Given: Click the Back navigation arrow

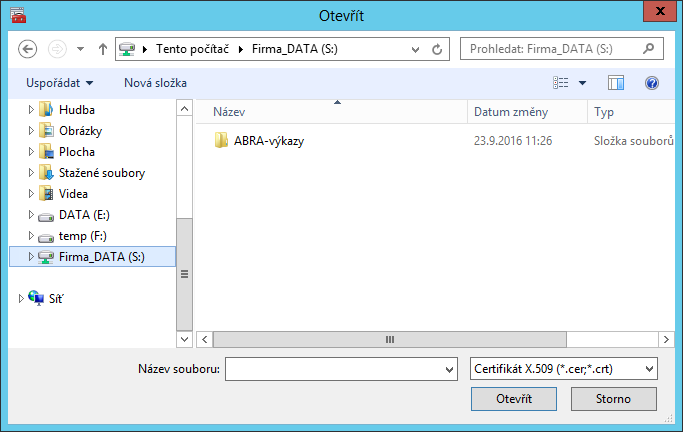Looking at the screenshot, I should (28, 48).
